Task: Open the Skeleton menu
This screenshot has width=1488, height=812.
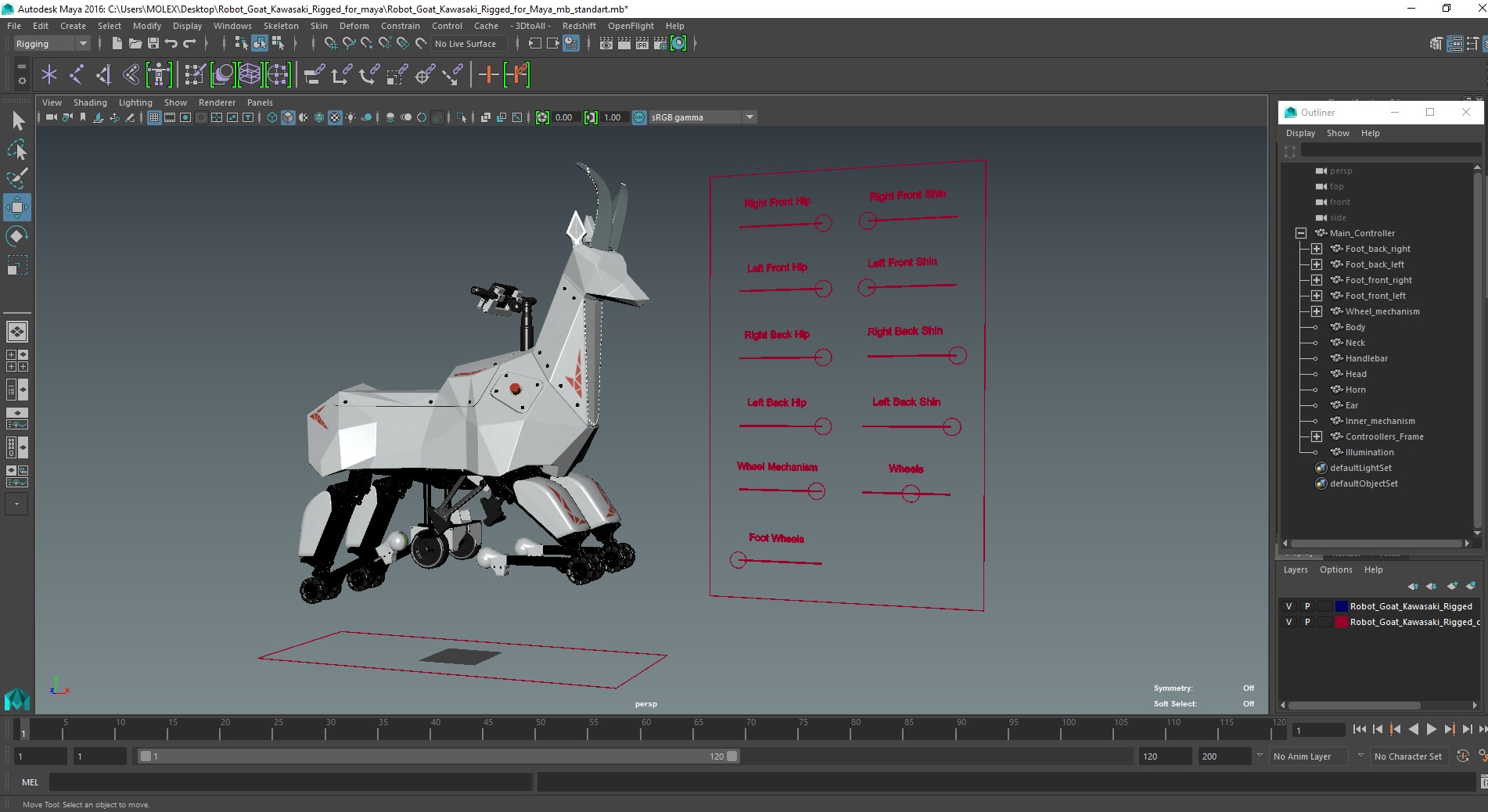Action: pyautogui.click(x=281, y=26)
